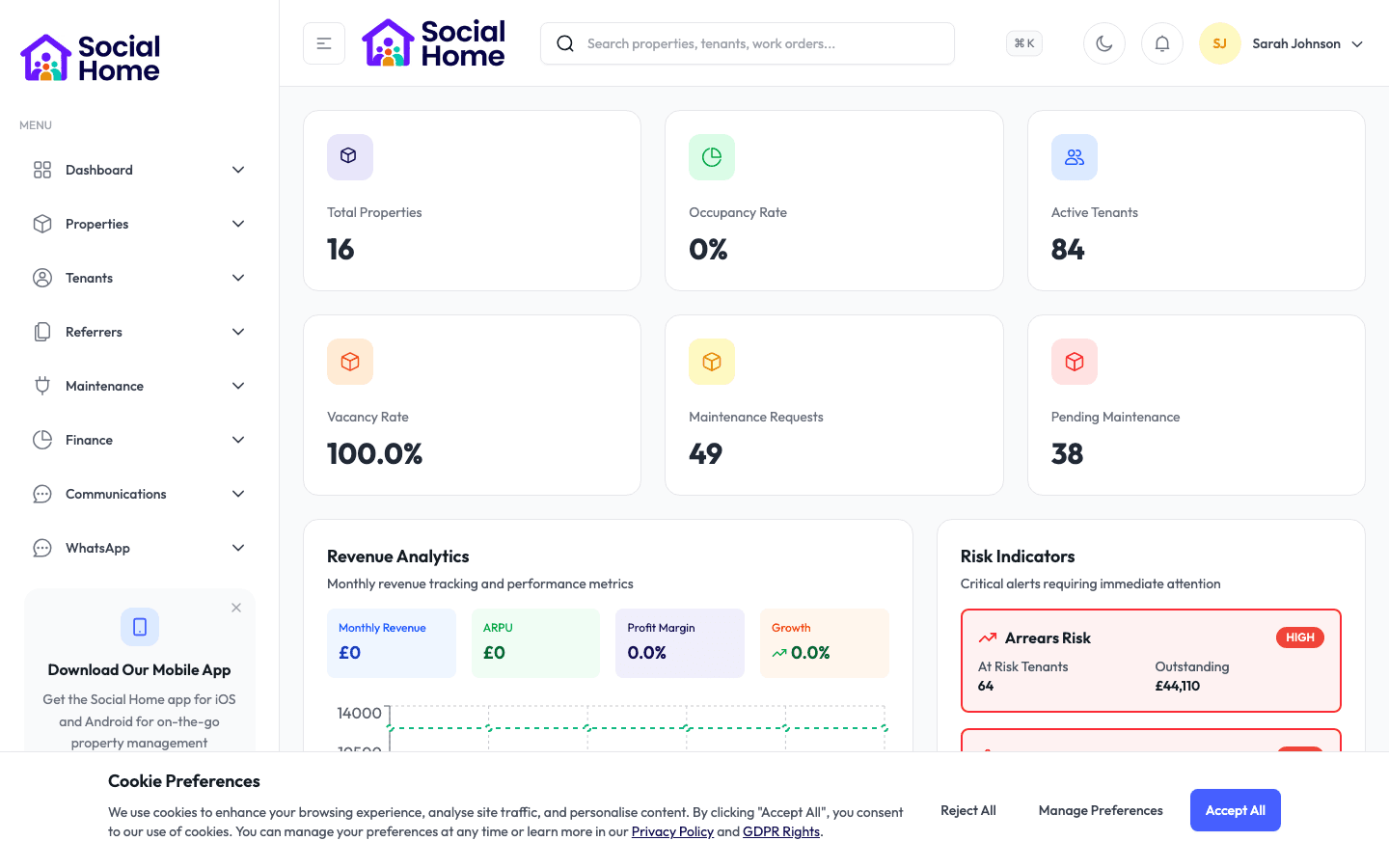Click the Growth metric card in Revenue Analytics
1389x868 pixels.
pyautogui.click(x=825, y=642)
